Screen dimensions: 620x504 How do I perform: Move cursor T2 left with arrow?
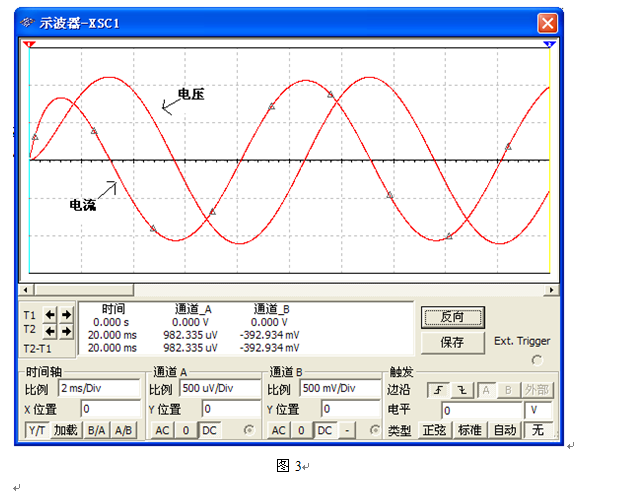(x=51, y=330)
